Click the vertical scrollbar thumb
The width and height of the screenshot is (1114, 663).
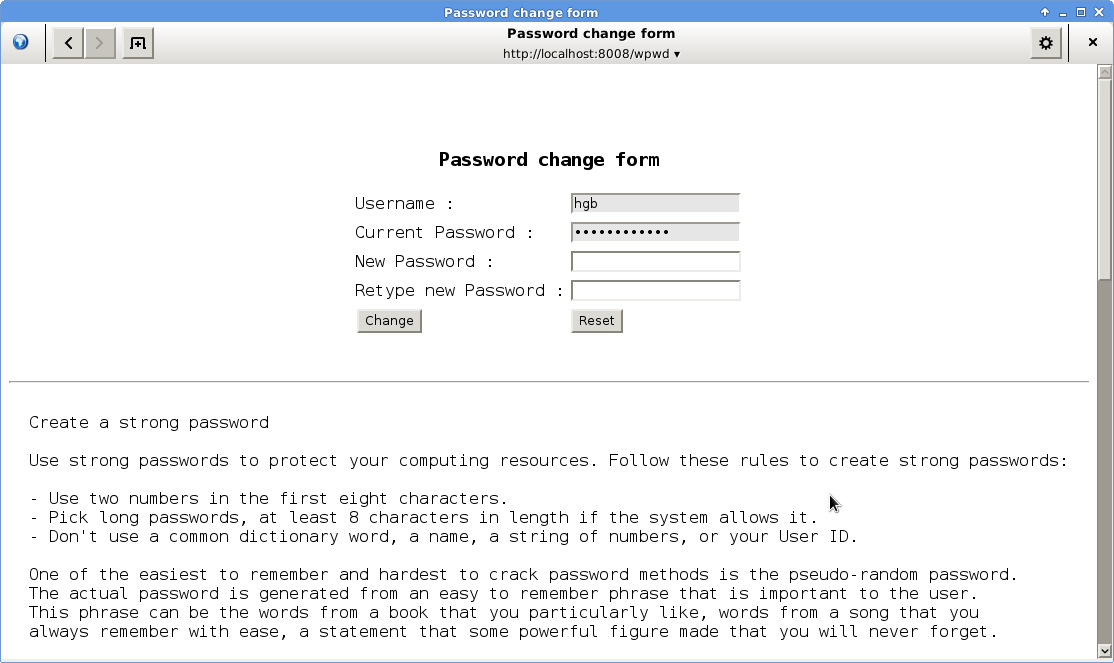coord(1105,180)
